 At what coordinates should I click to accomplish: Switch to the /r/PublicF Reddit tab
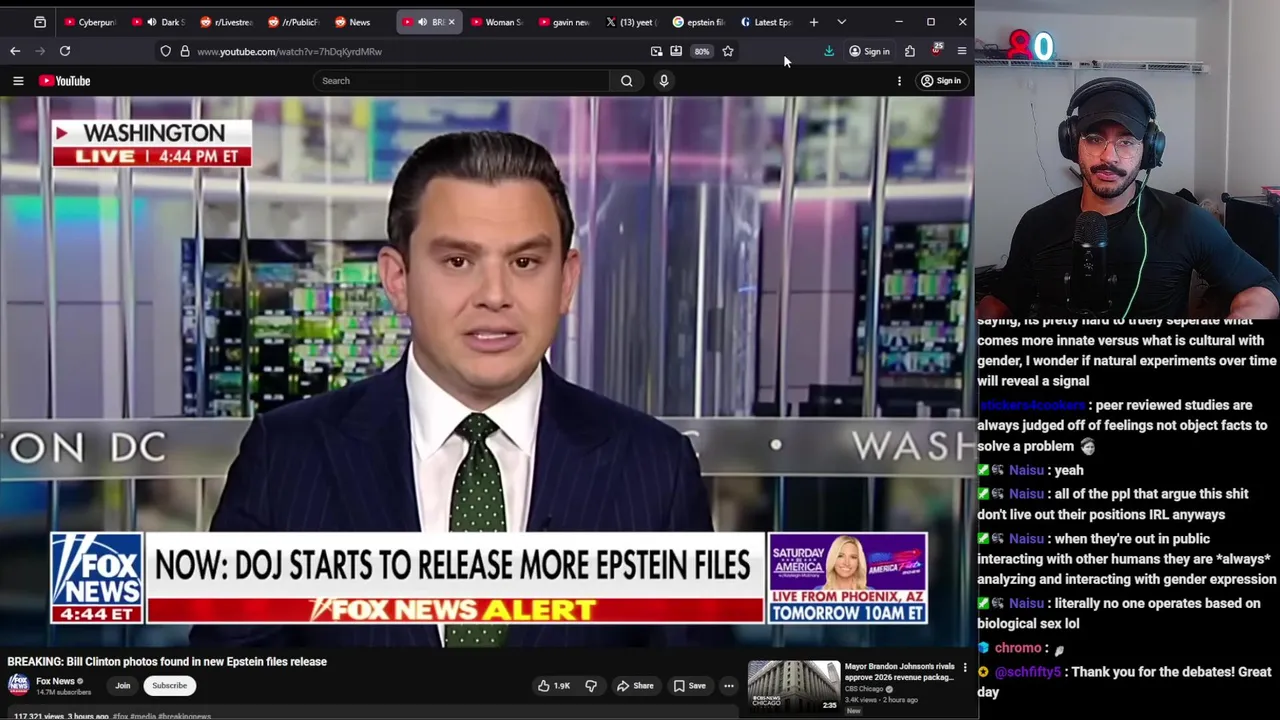click(x=294, y=22)
